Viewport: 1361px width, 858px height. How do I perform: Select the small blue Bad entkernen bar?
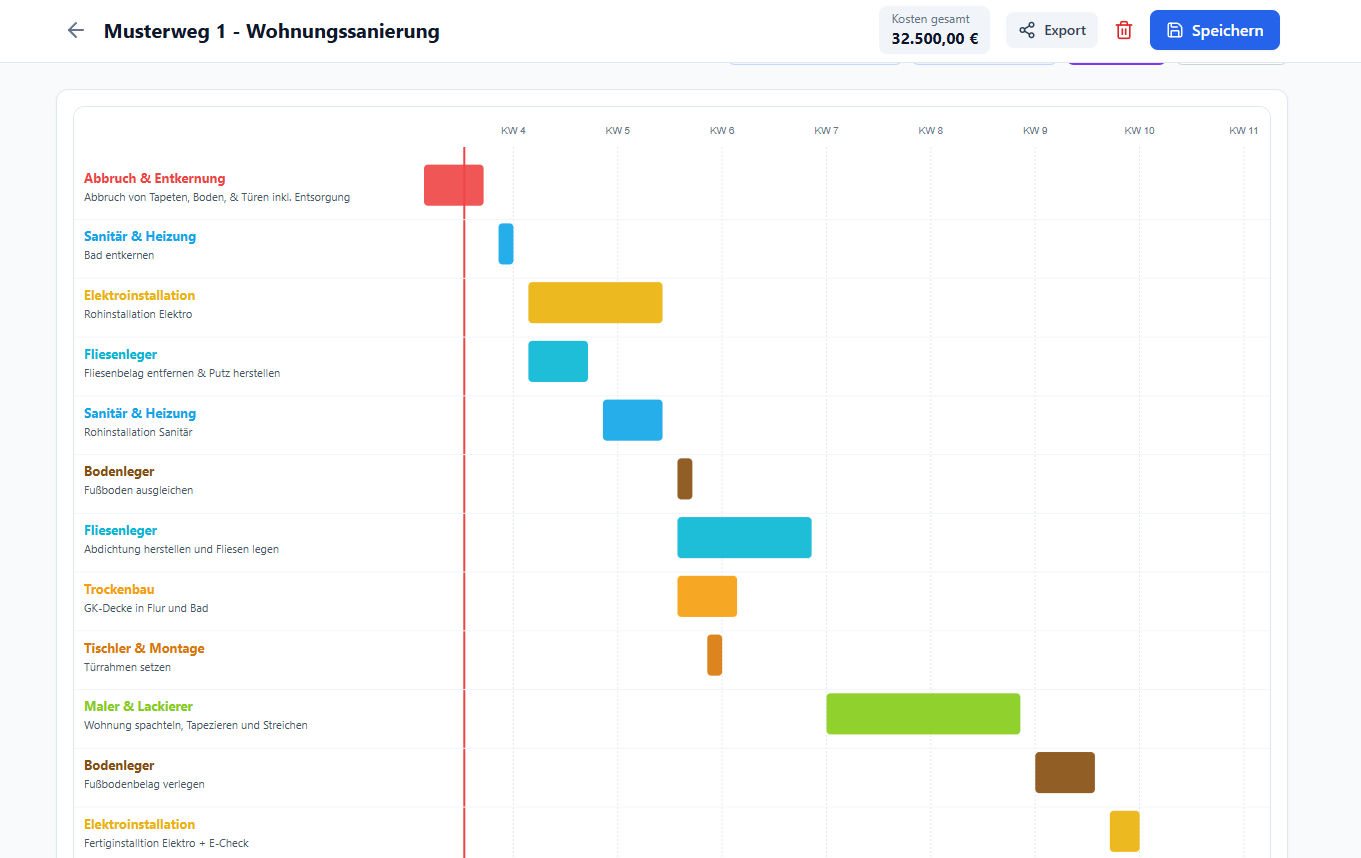pos(506,244)
